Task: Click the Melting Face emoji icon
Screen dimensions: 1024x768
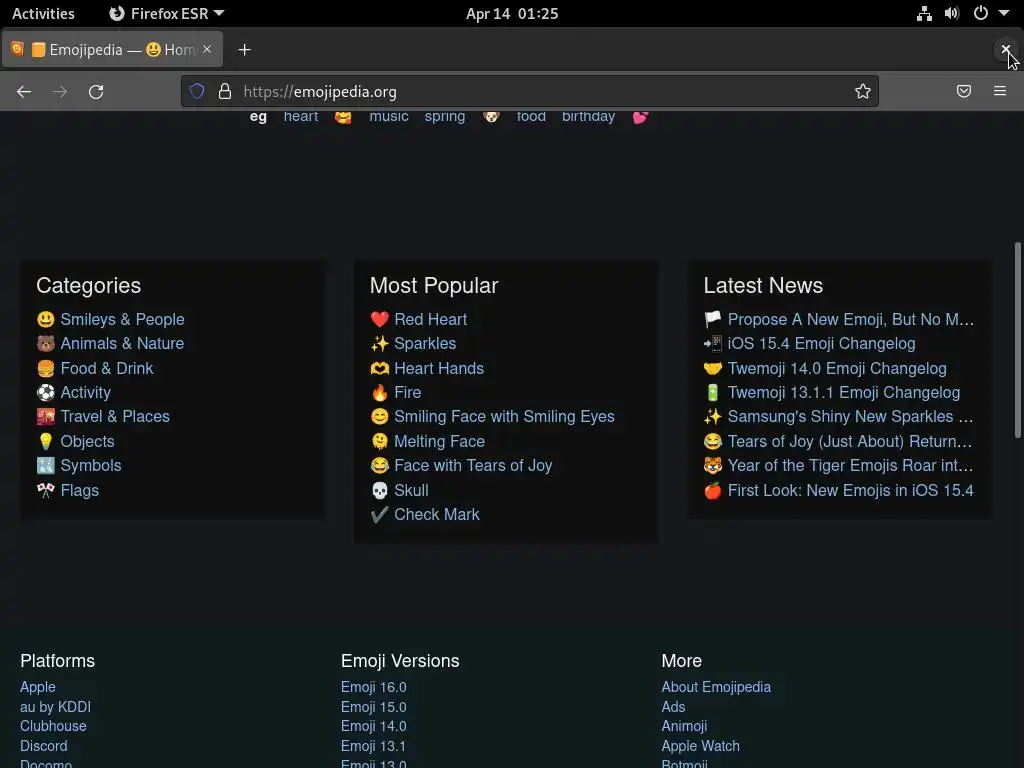Action: pyautogui.click(x=379, y=441)
